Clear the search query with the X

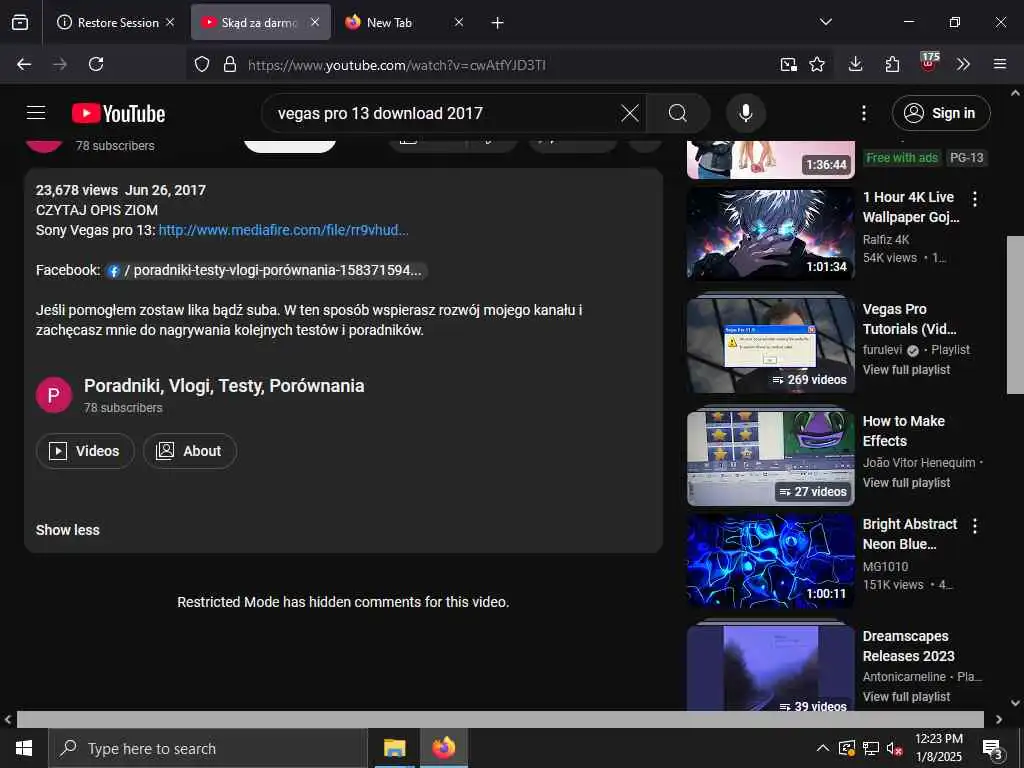click(630, 113)
